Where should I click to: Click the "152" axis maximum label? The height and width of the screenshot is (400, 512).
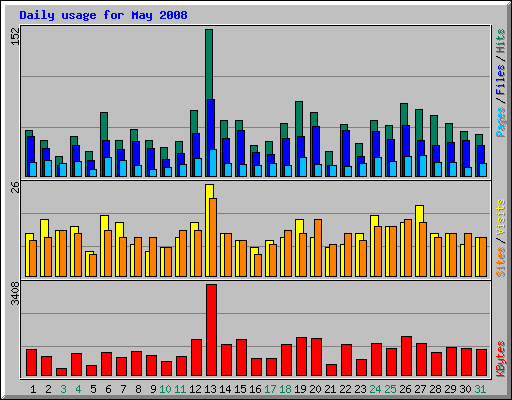(15, 36)
